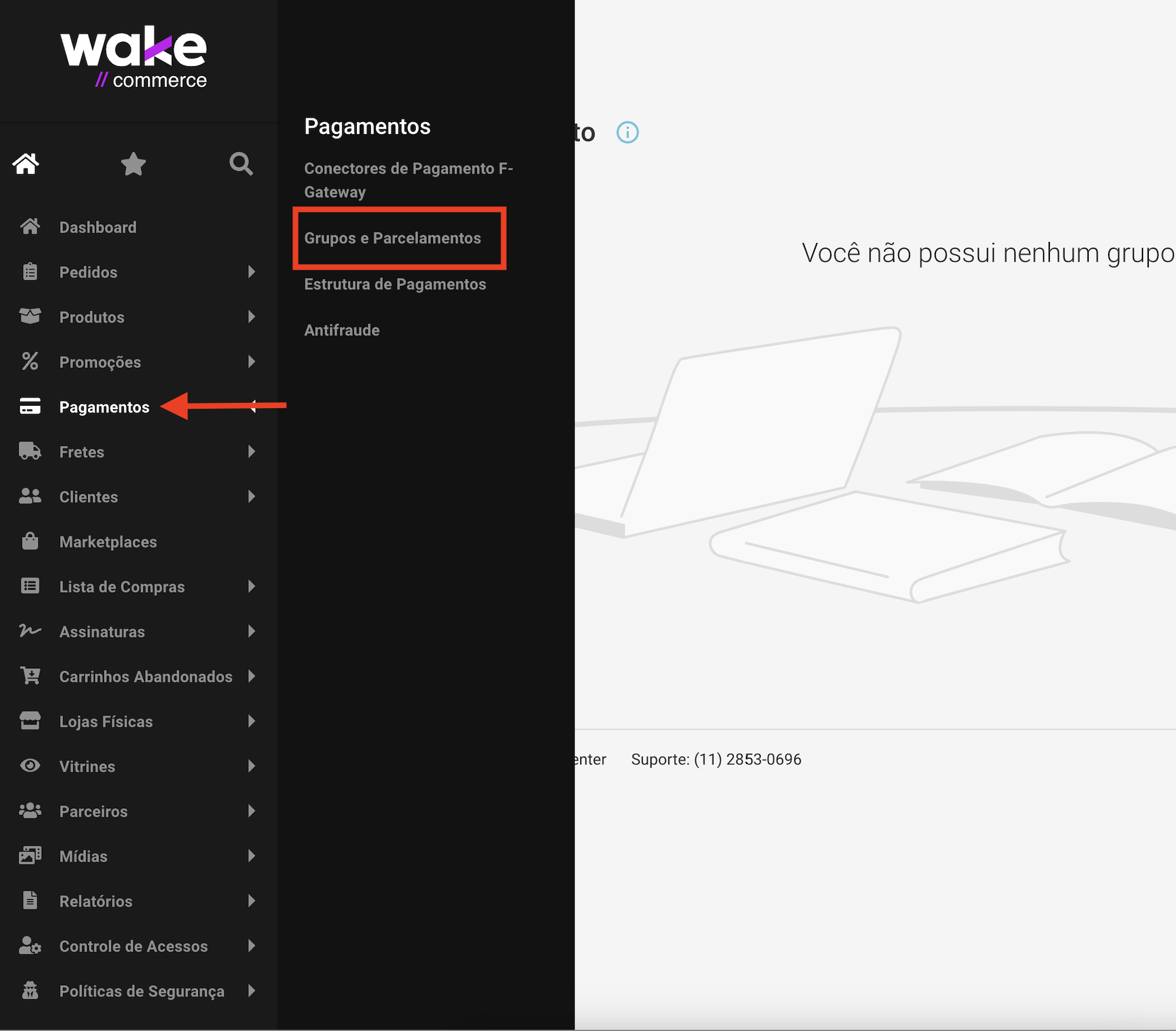This screenshot has width=1176, height=1031.
Task: Click the sidebar search magnifier icon
Action: click(241, 164)
